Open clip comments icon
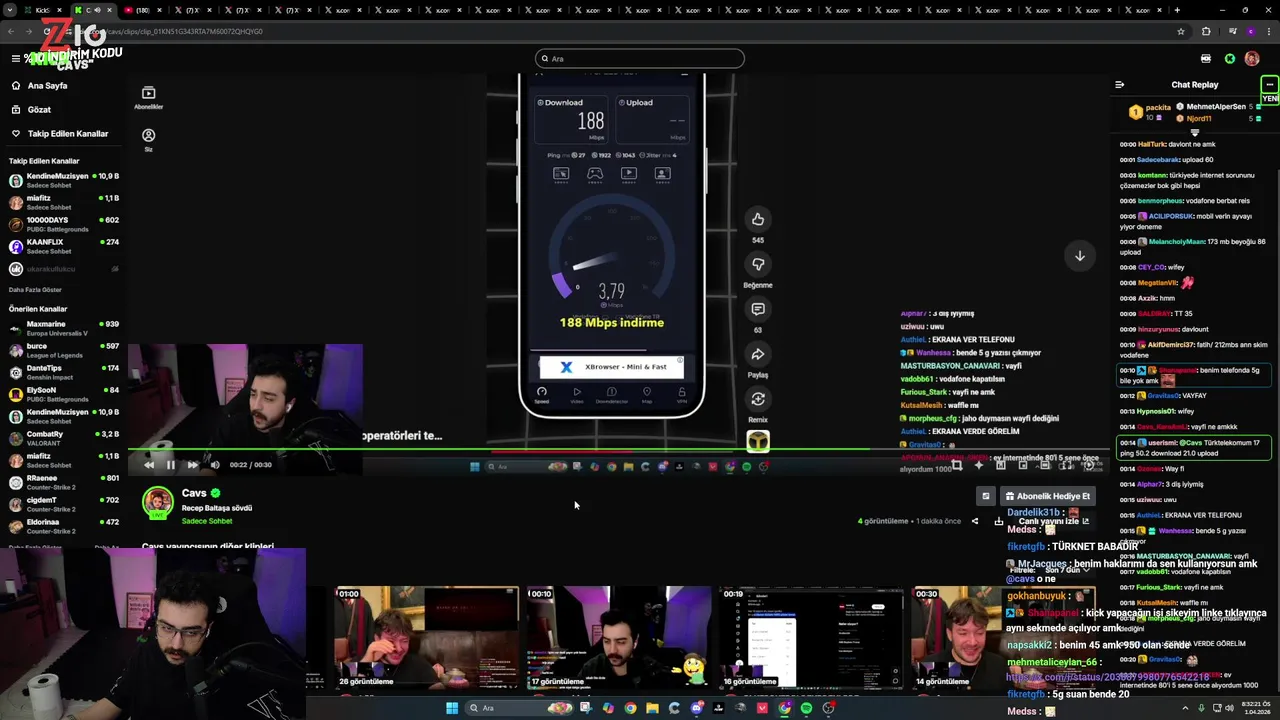 [758, 309]
